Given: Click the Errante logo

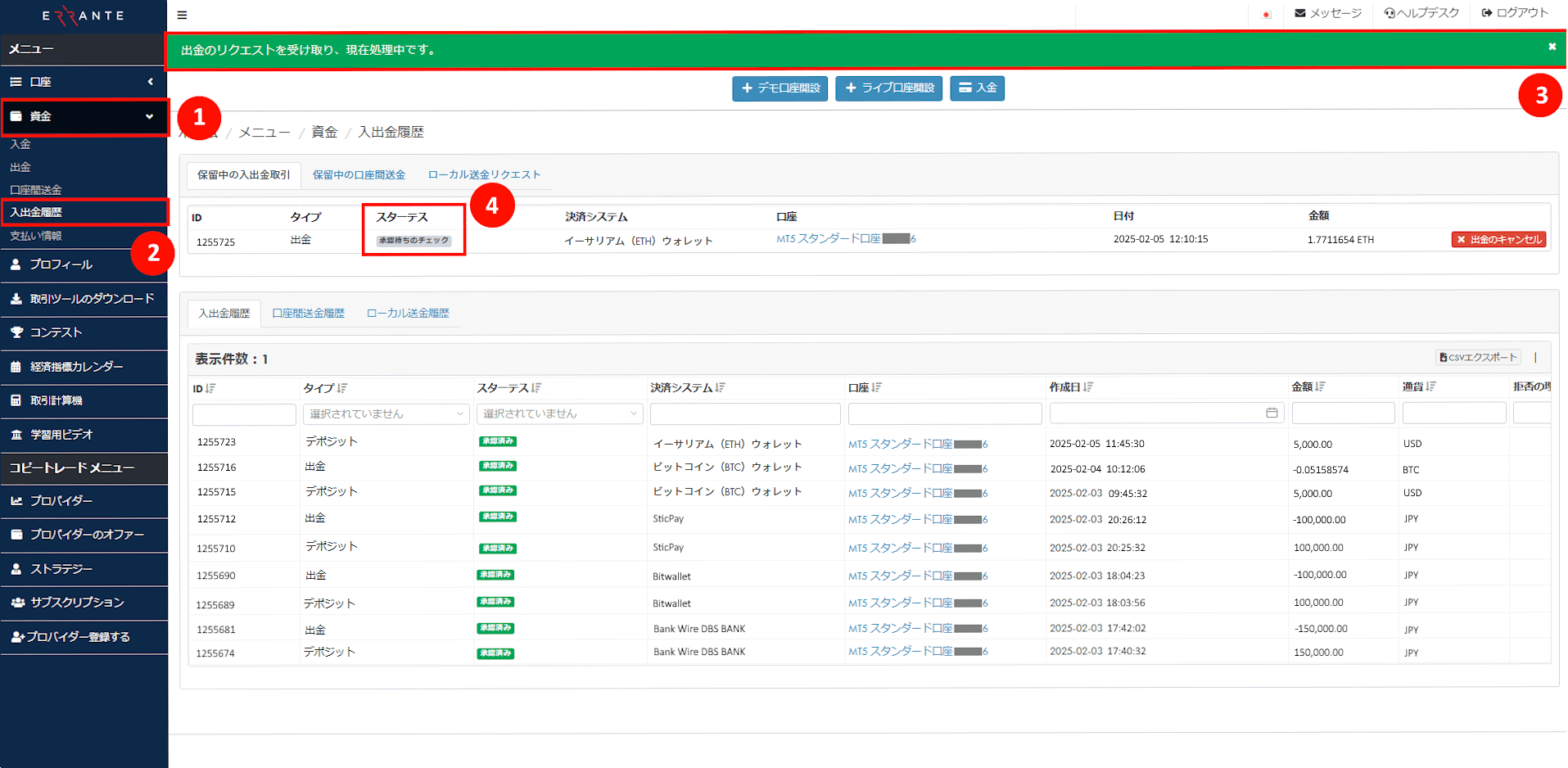Looking at the screenshot, I should (82, 15).
